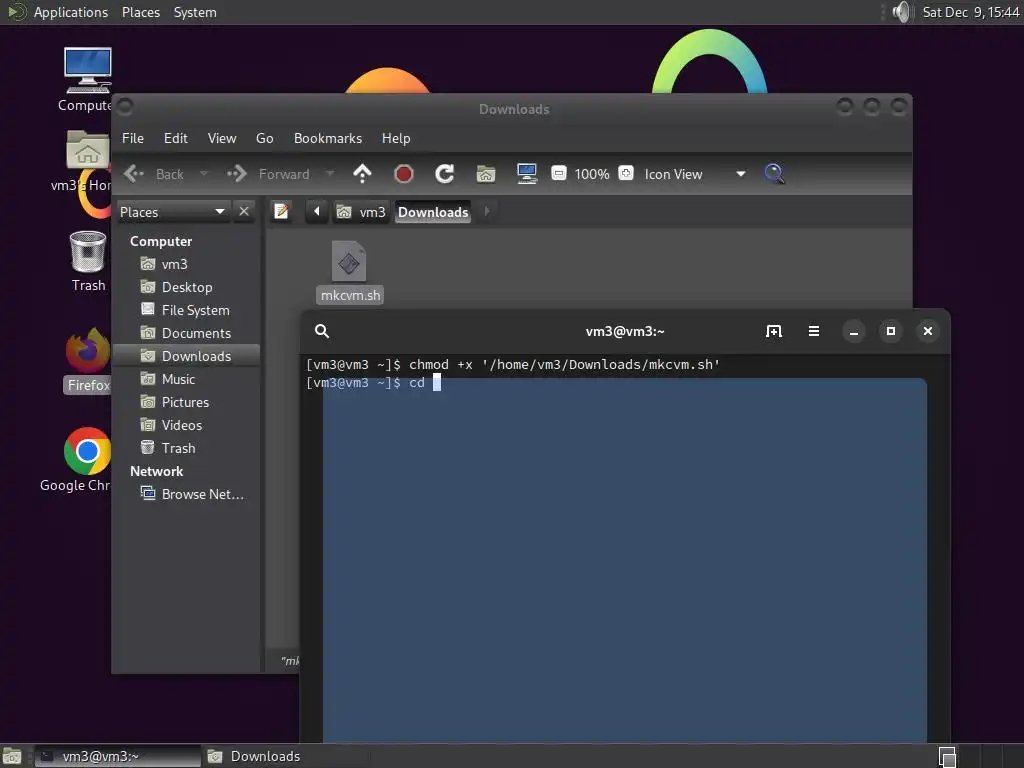Select Videos in the sidebar

pyautogui.click(x=187, y=425)
